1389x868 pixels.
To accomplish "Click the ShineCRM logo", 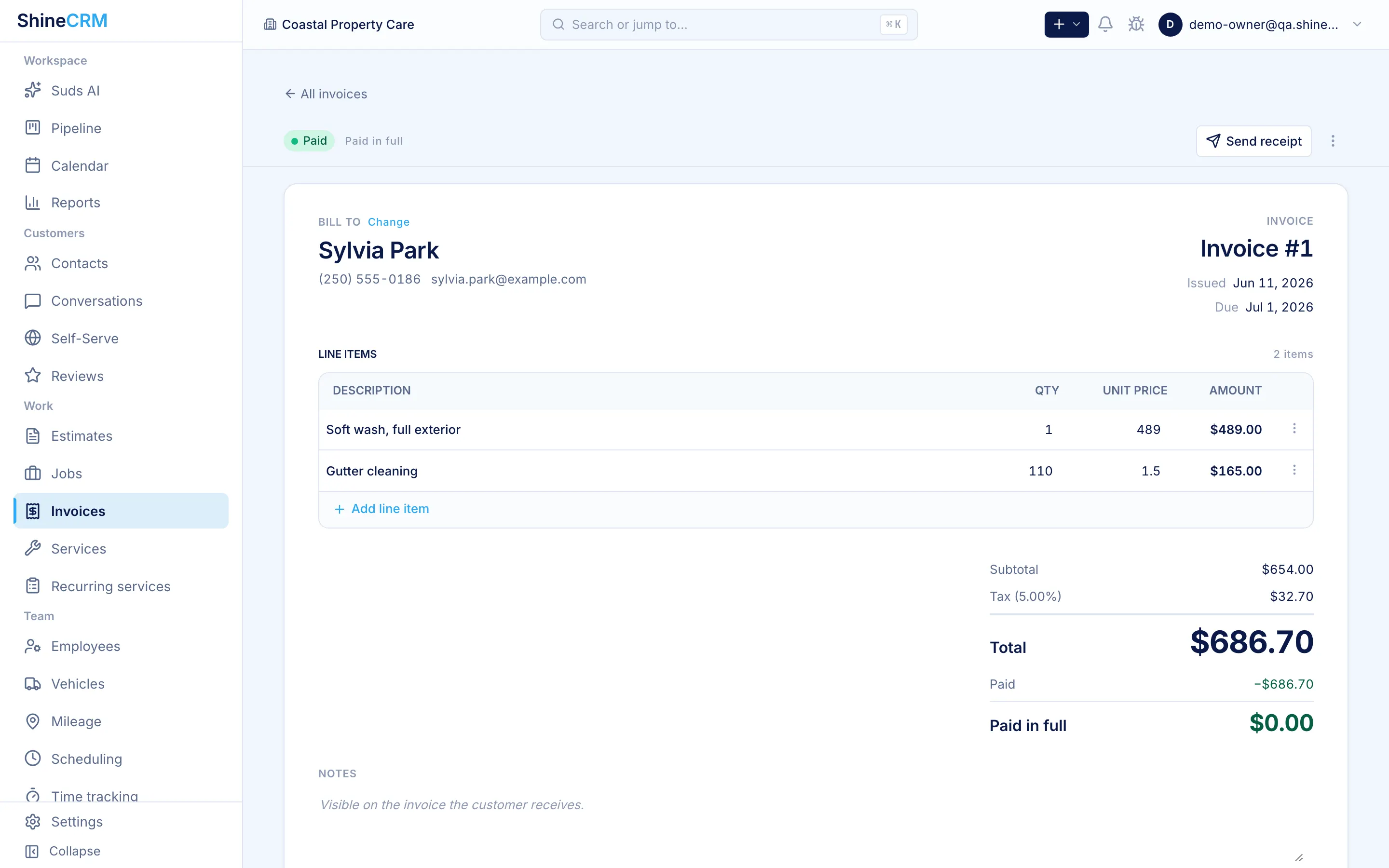I will 62,21.
